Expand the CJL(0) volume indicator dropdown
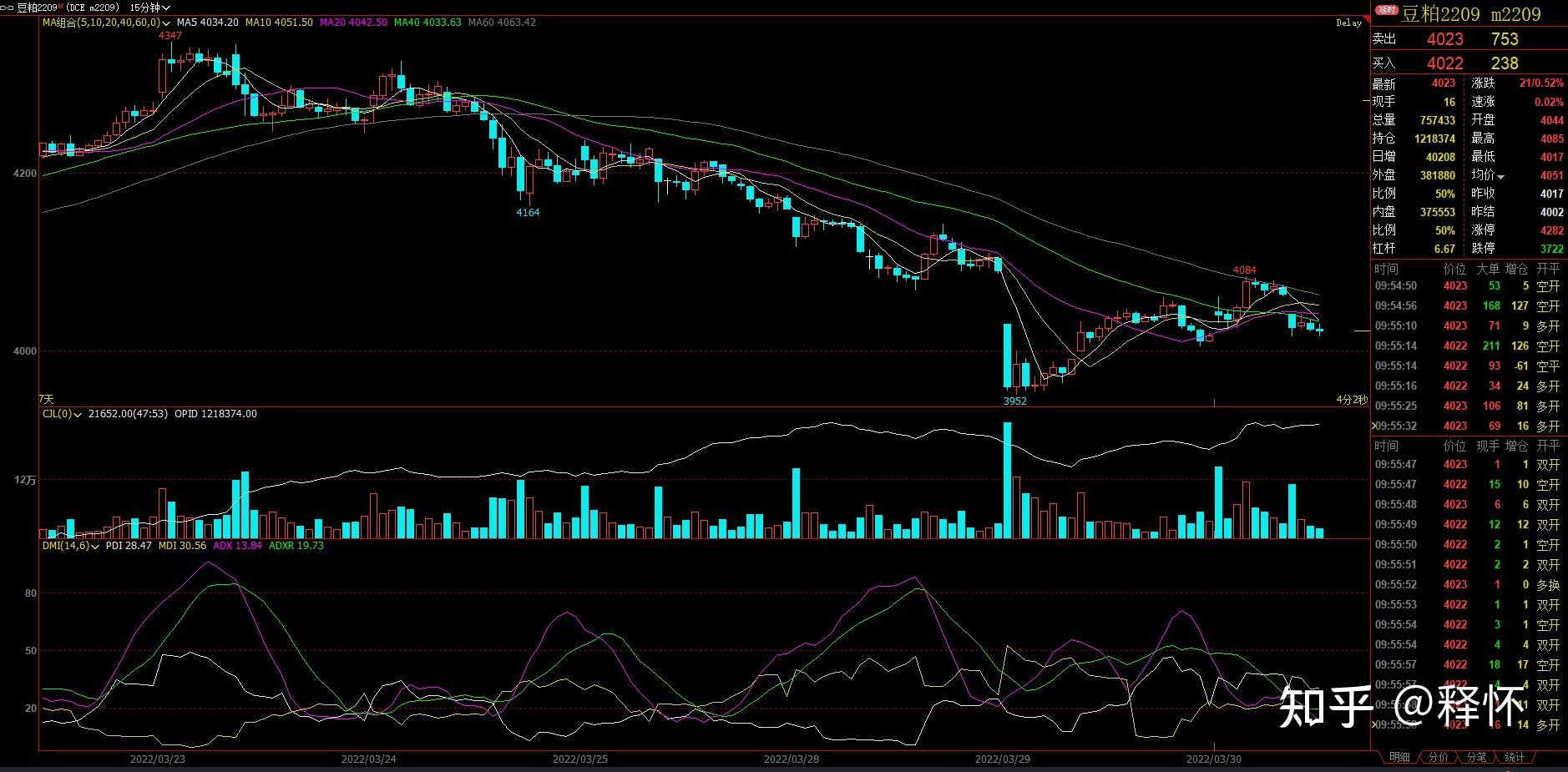The width and height of the screenshot is (1568, 772). click(x=62, y=414)
